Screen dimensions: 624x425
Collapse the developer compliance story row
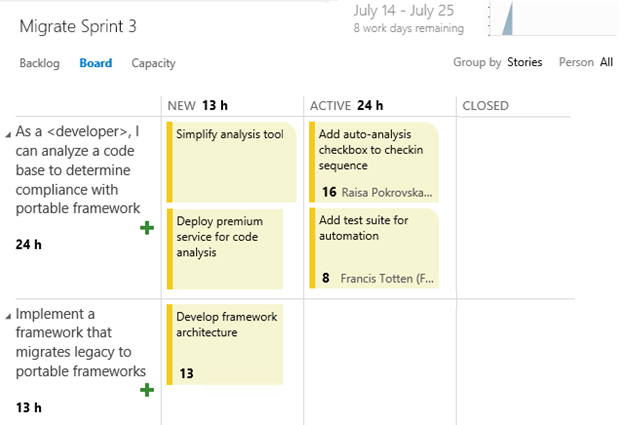pyautogui.click(x=9, y=133)
